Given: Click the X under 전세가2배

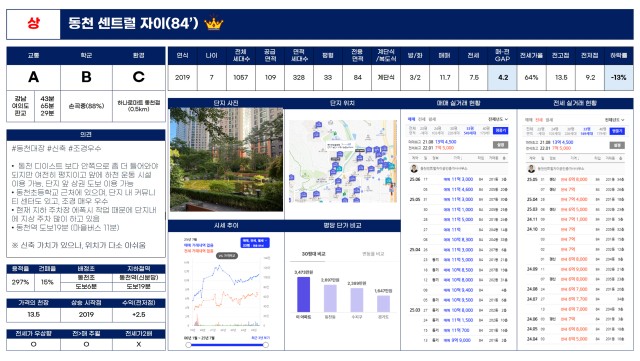Looking at the screenshot, I should click(139, 344).
